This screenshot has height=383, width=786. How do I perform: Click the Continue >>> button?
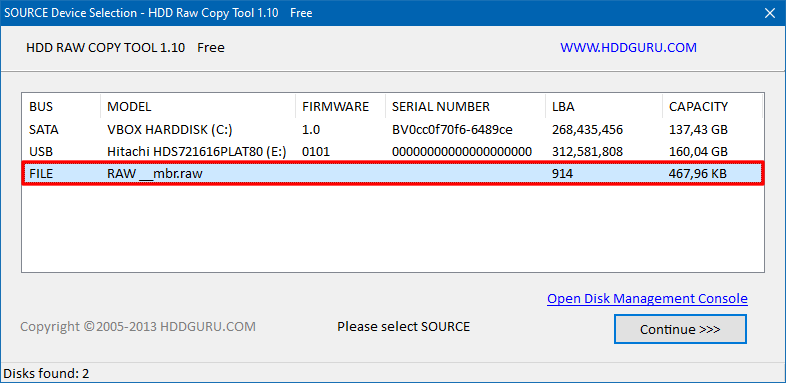tap(680, 329)
